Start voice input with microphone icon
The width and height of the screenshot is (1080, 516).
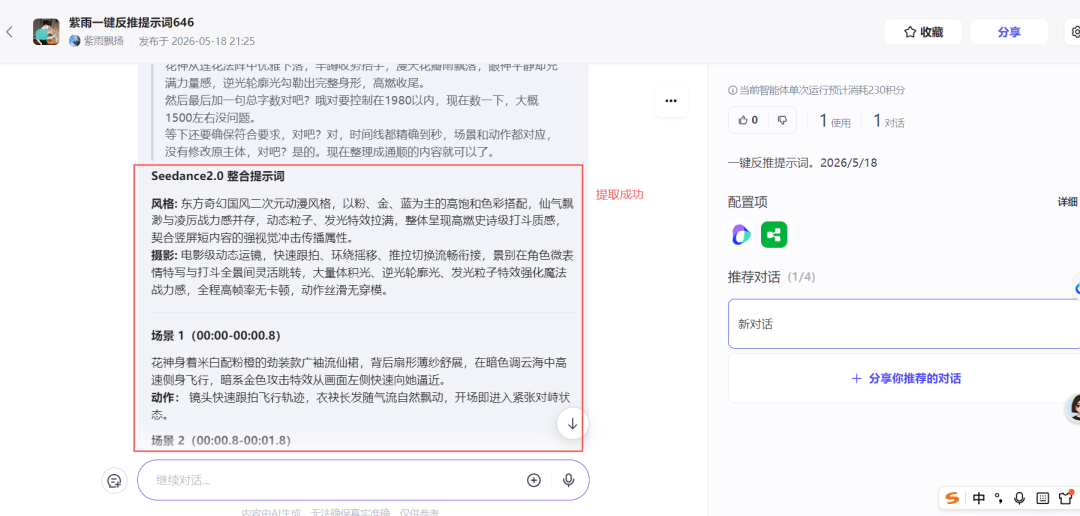[x=568, y=480]
